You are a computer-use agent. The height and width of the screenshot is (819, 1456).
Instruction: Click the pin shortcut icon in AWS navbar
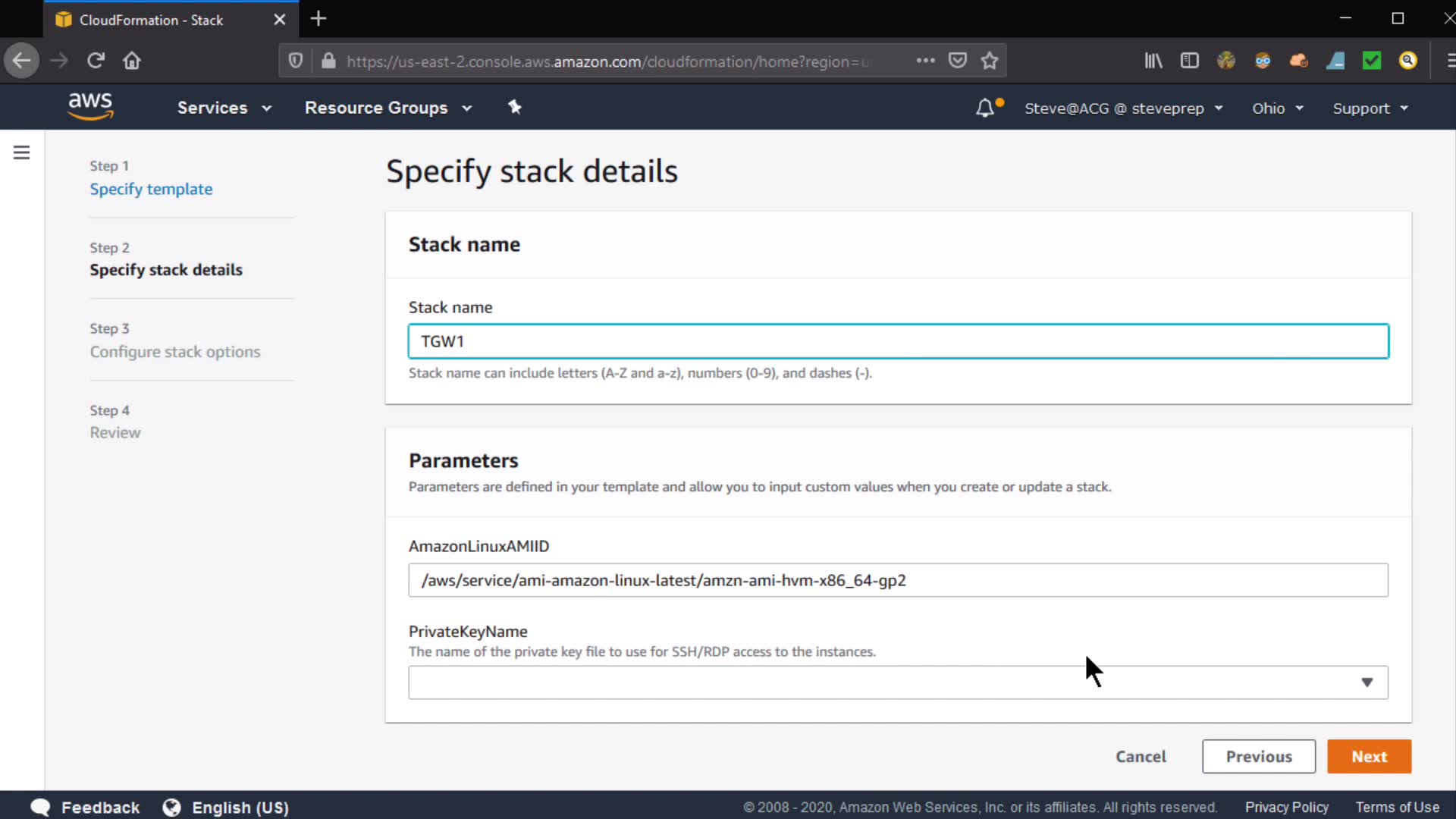(515, 107)
